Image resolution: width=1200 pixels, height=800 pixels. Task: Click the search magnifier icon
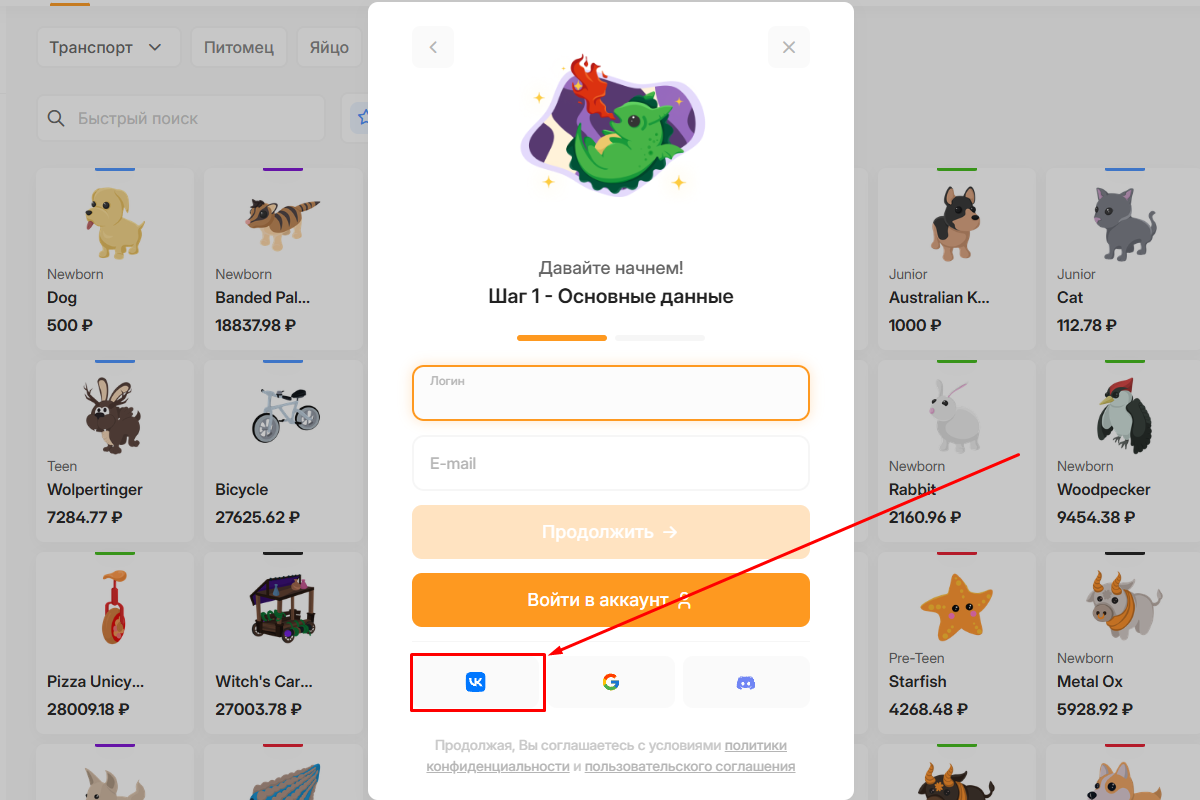(x=57, y=118)
